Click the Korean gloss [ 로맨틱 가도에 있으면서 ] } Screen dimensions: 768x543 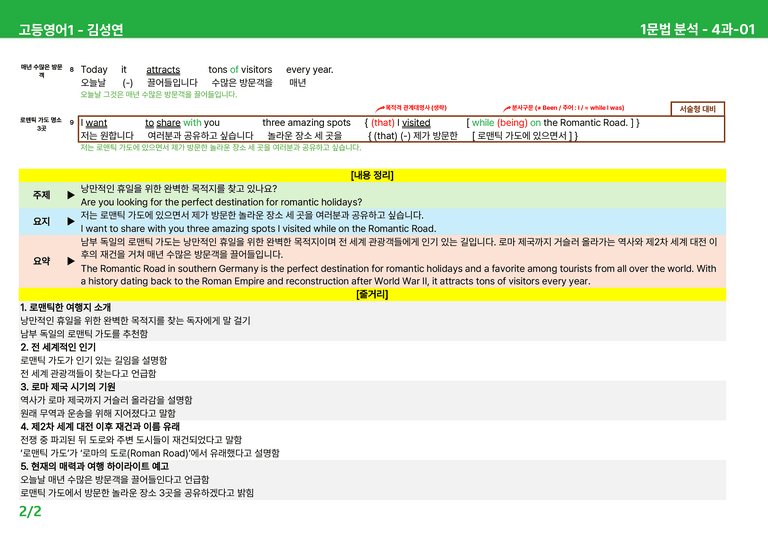pyautogui.click(x=525, y=136)
